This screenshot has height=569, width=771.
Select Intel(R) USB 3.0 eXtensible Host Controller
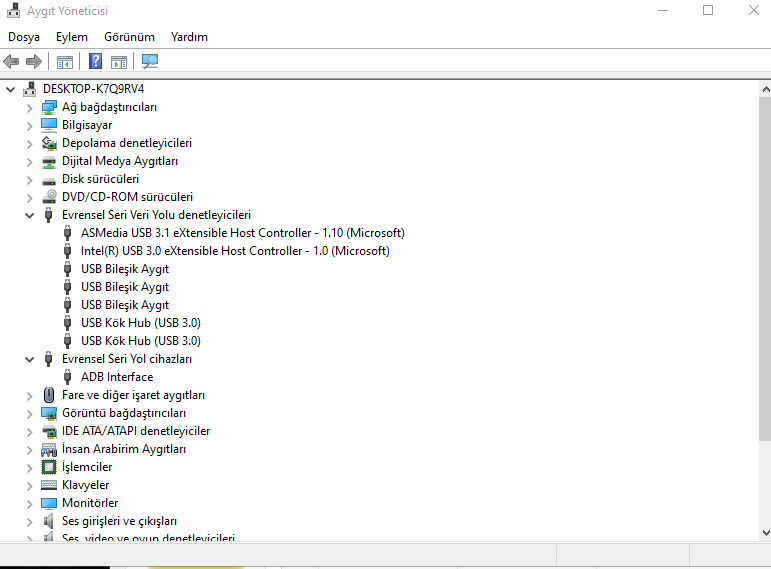[235, 251]
